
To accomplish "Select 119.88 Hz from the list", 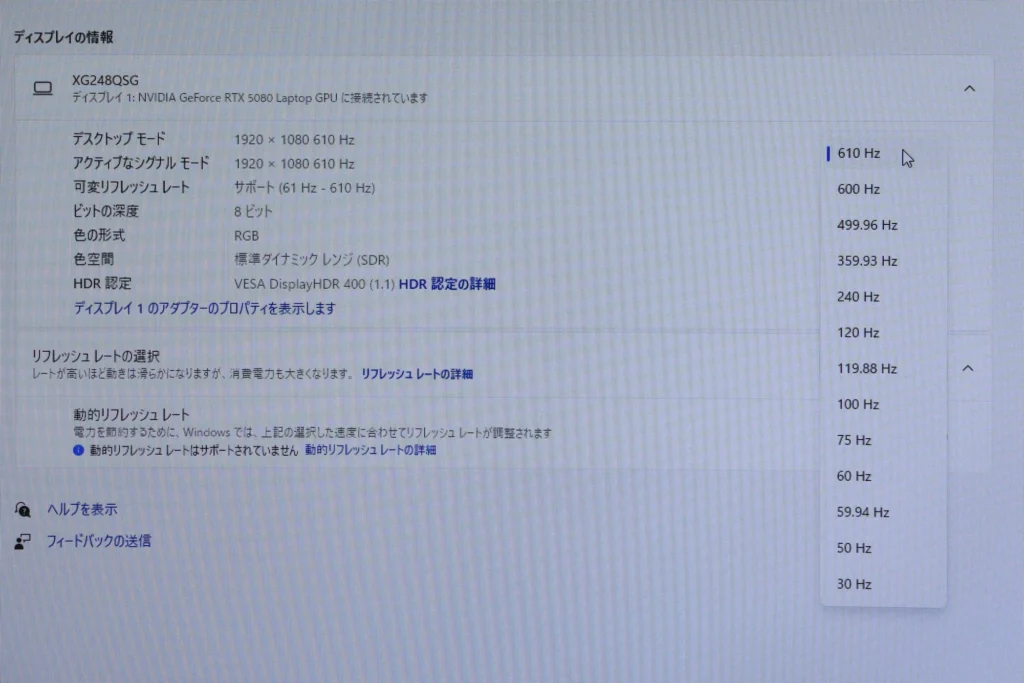I will coord(867,369).
